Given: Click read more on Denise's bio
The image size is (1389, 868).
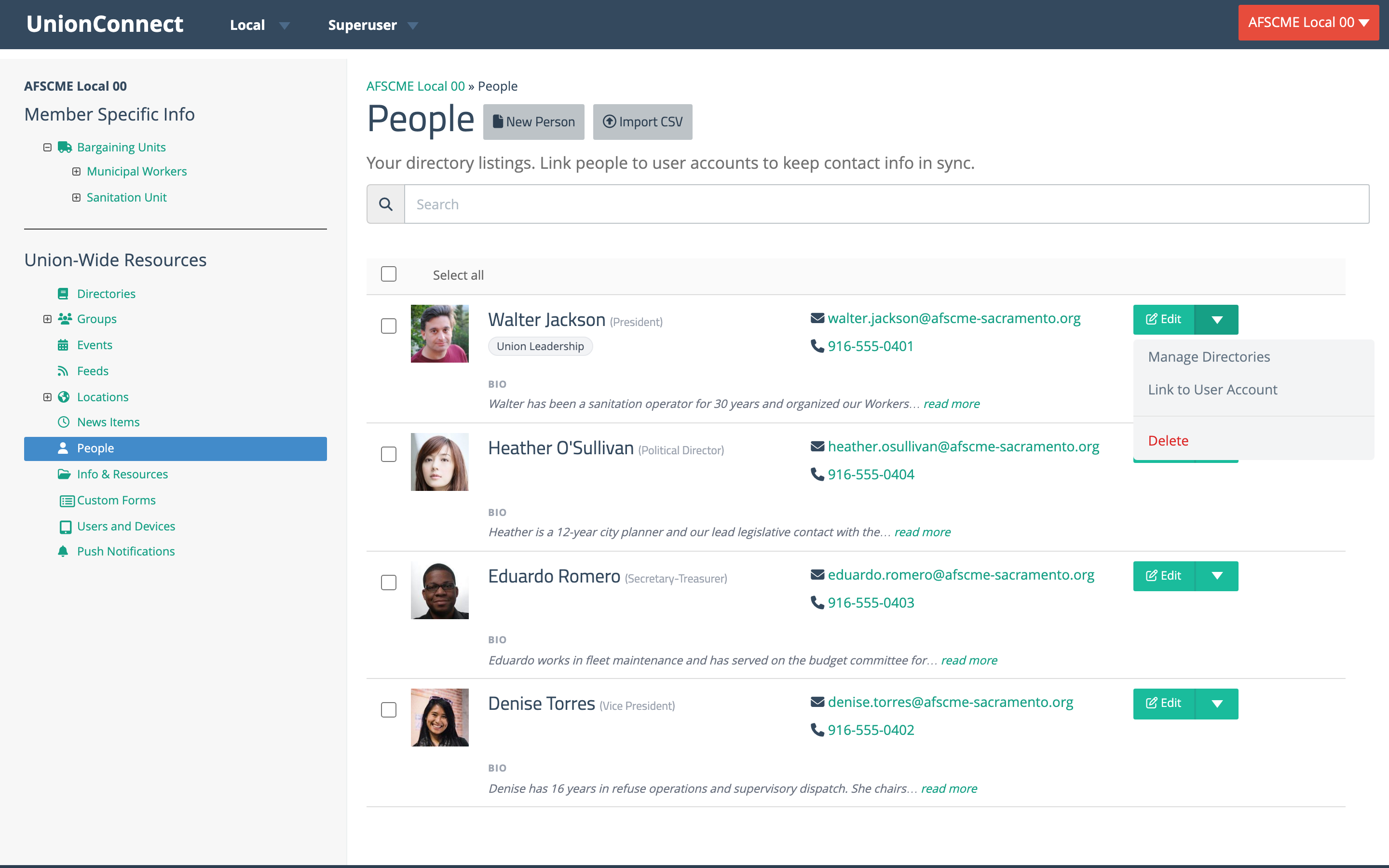Looking at the screenshot, I should [x=949, y=788].
